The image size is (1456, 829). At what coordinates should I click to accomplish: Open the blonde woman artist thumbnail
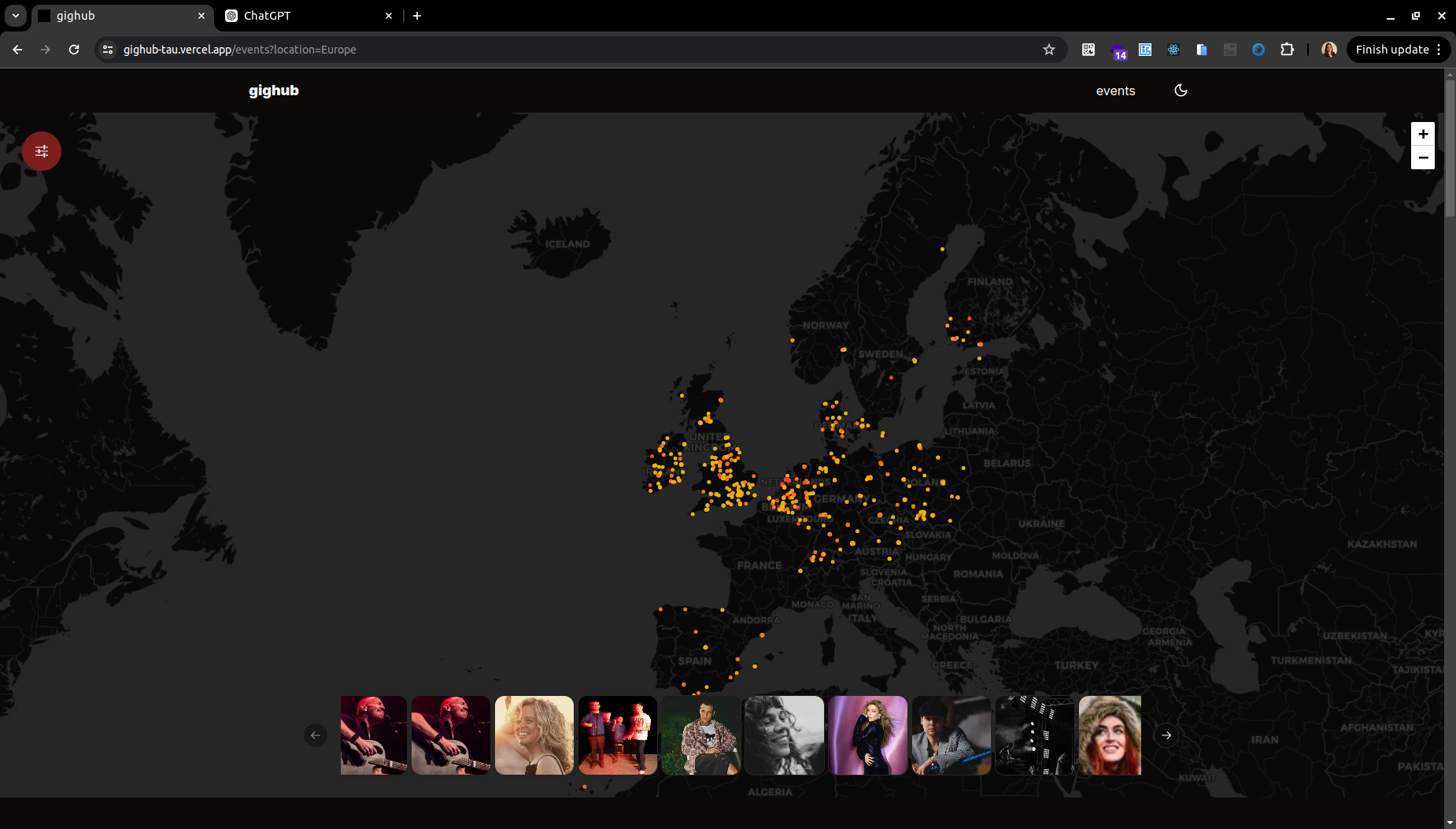[534, 735]
